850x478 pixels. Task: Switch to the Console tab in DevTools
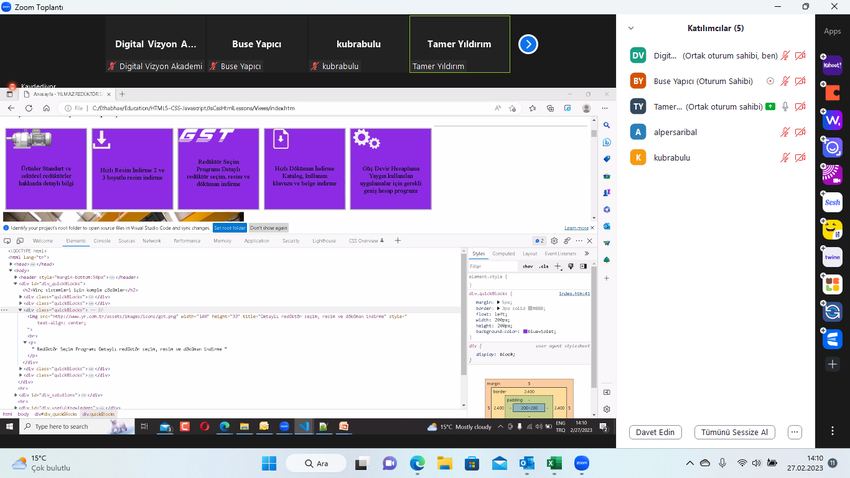tap(102, 241)
